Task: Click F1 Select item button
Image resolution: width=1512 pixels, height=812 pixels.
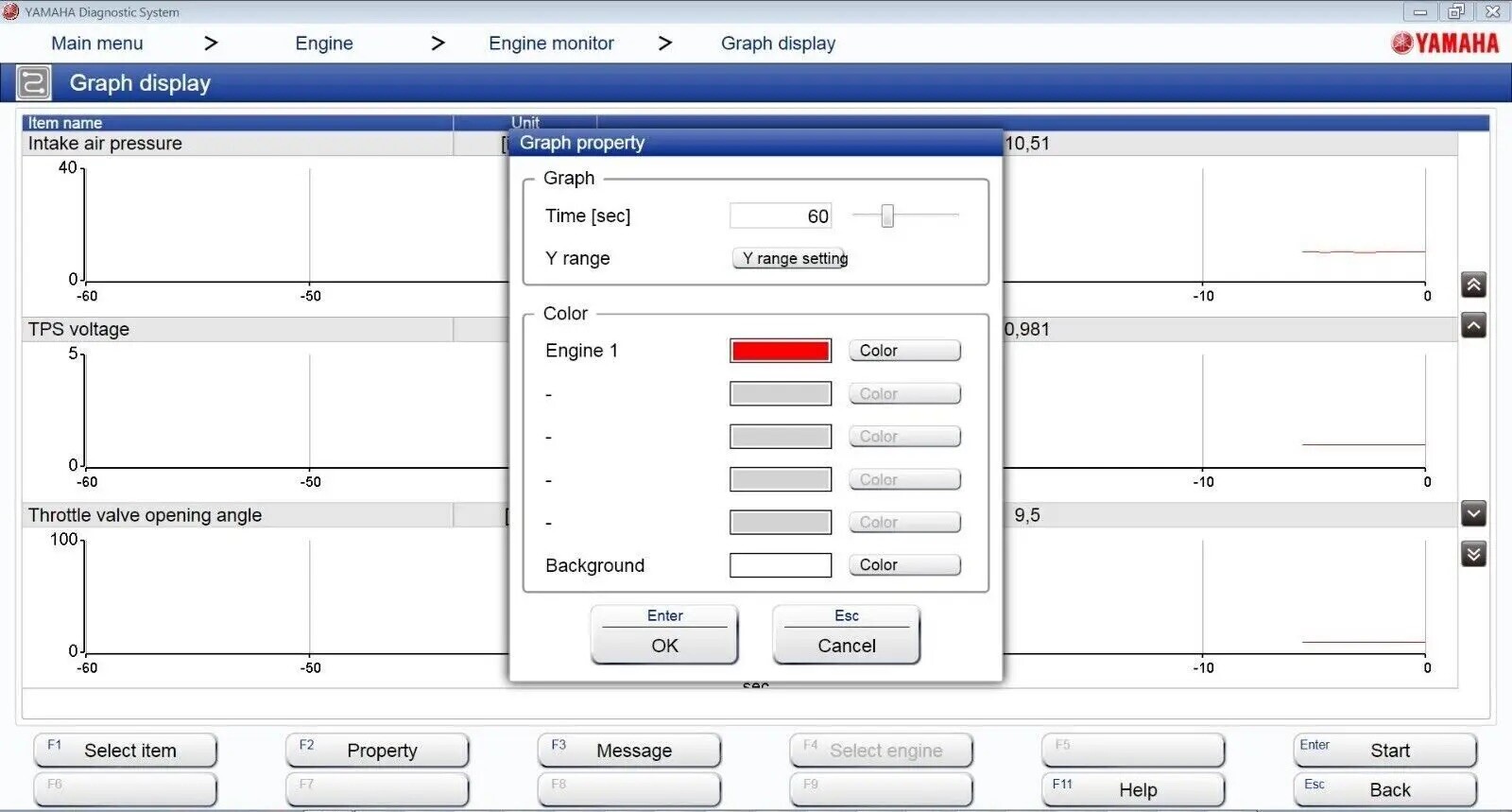Action: point(126,751)
